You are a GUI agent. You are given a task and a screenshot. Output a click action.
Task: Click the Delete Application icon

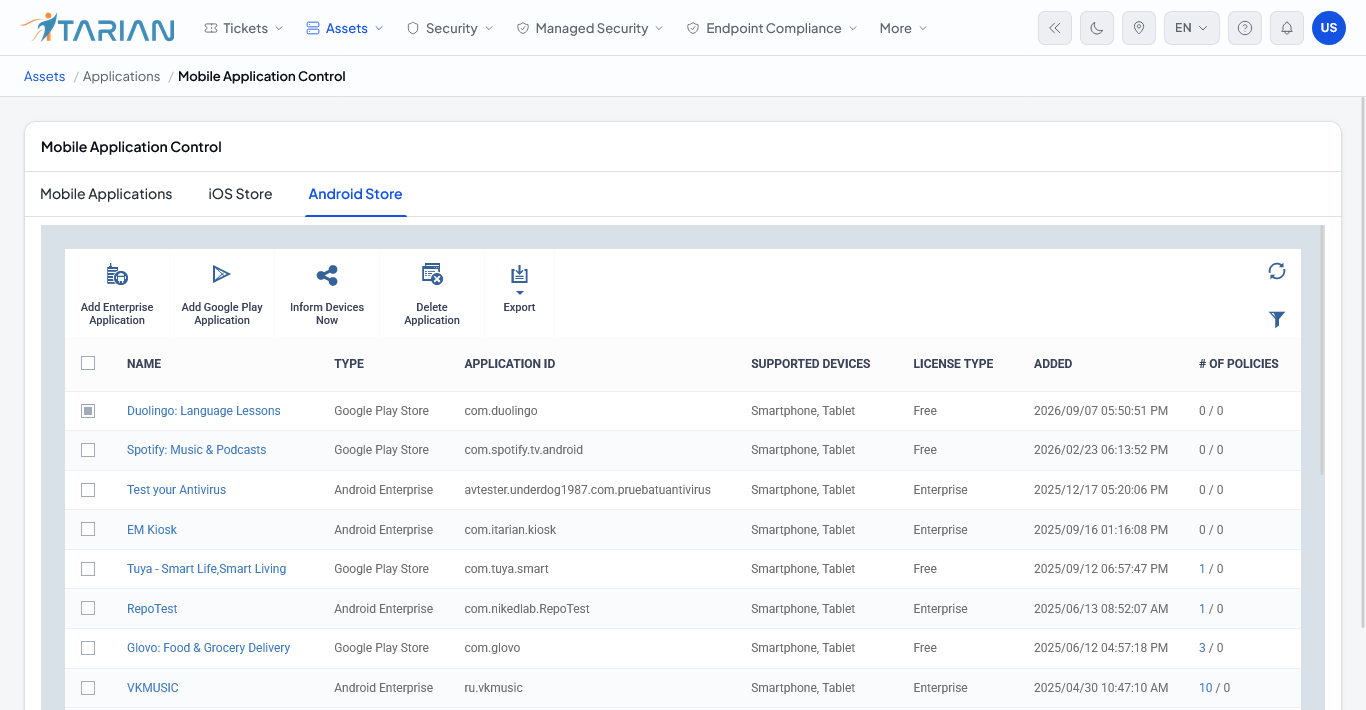(432, 274)
